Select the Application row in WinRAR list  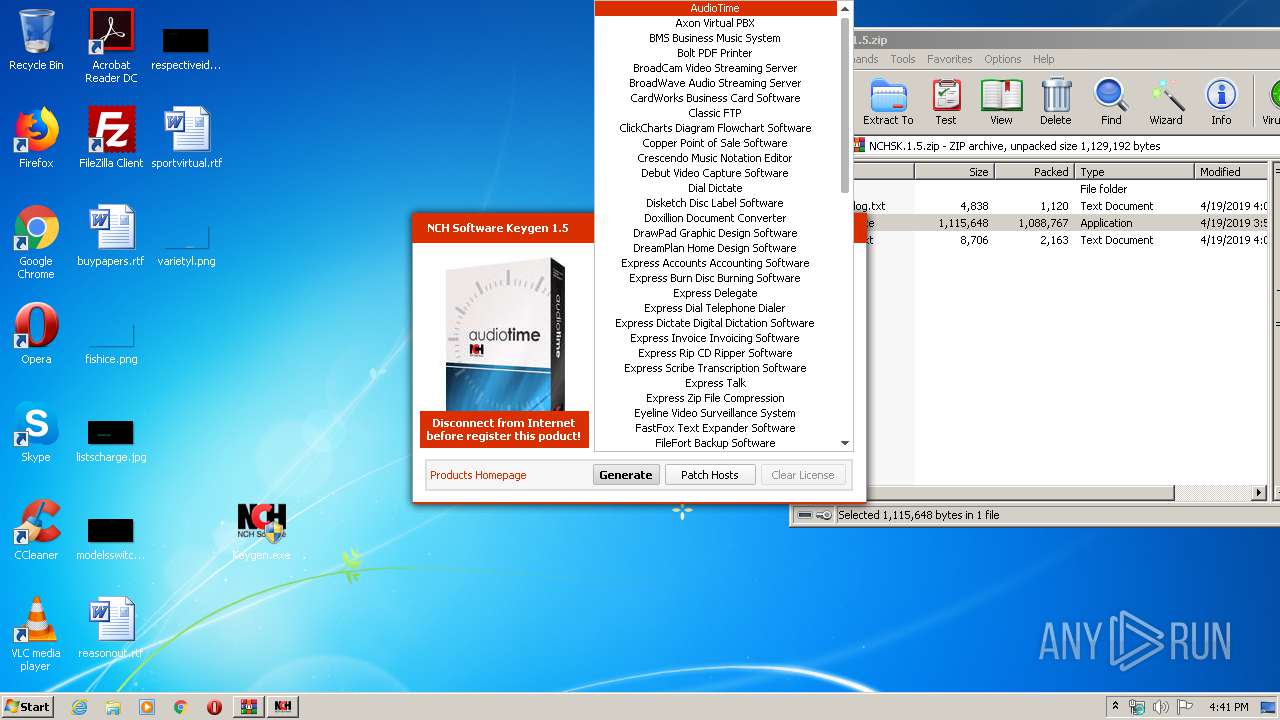point(1060,223)
